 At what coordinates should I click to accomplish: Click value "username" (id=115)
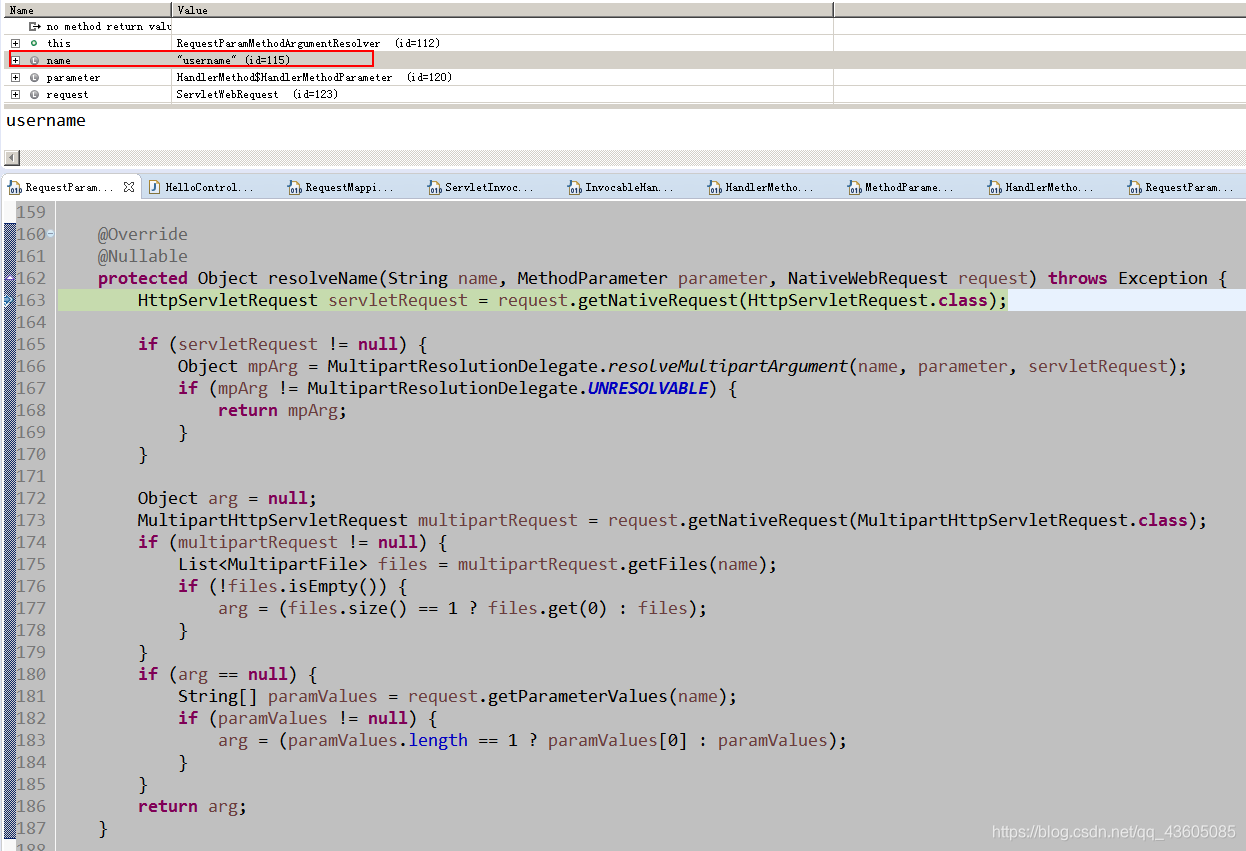233,60
